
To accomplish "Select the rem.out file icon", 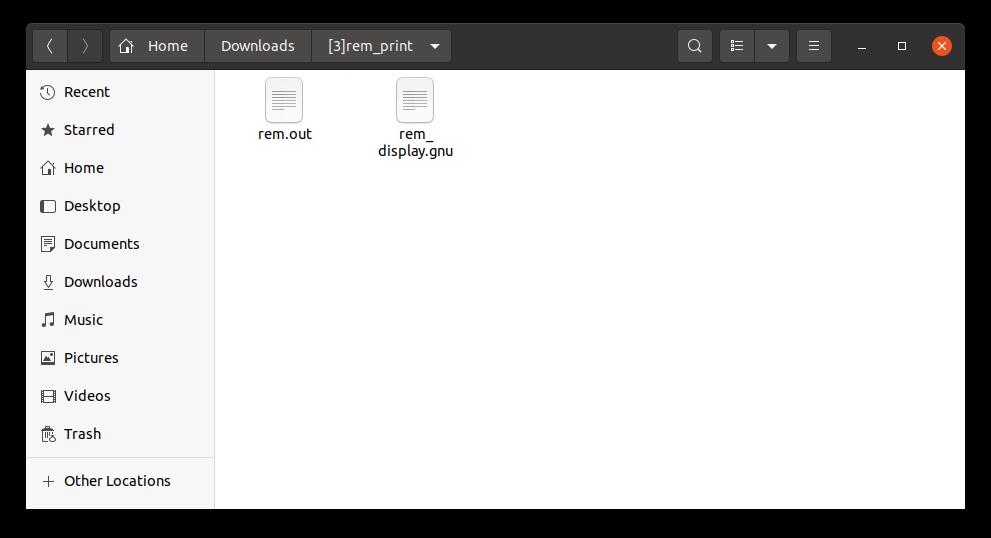I will point(284,100).
